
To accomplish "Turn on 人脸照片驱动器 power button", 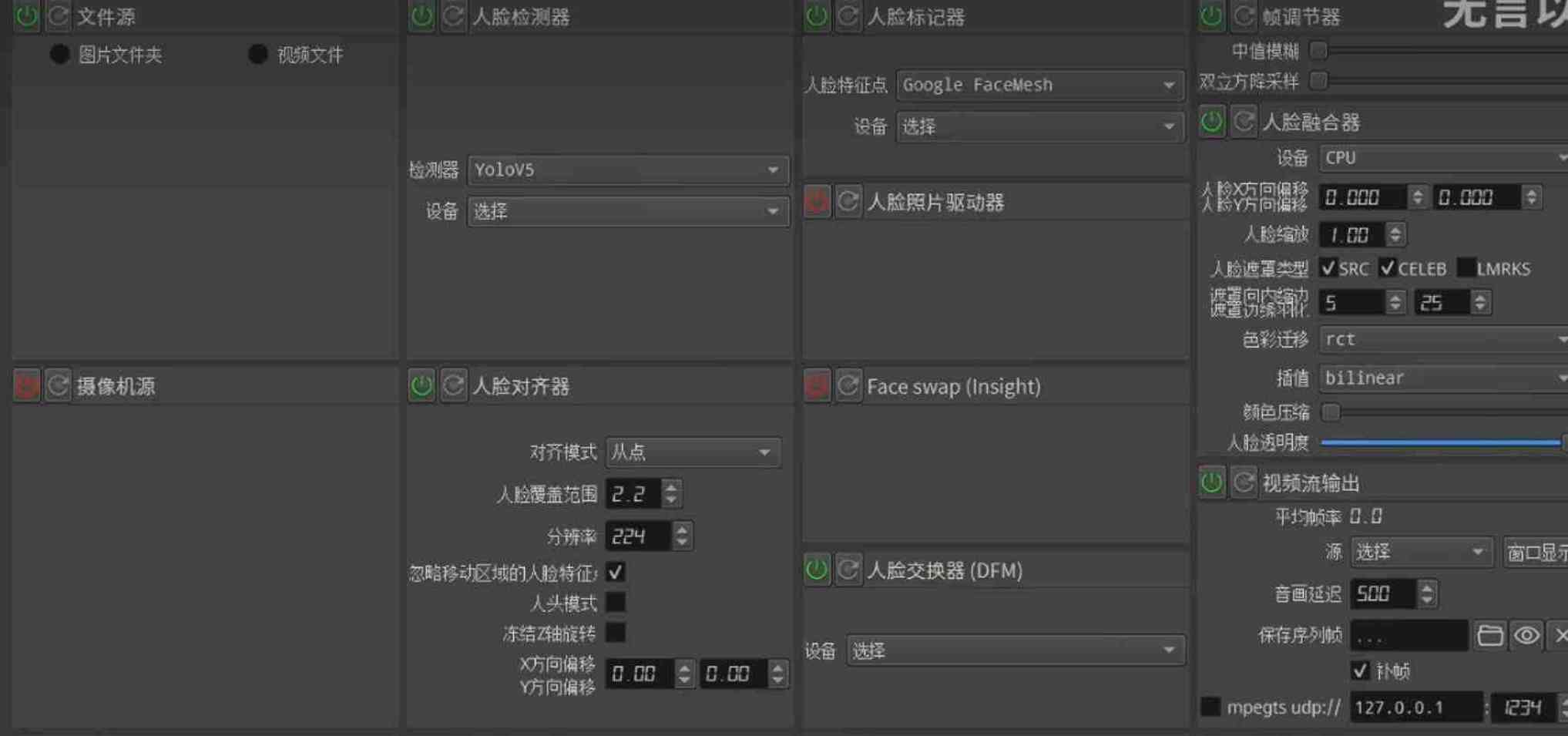I will pyautogui.click(x=817, y=202).
